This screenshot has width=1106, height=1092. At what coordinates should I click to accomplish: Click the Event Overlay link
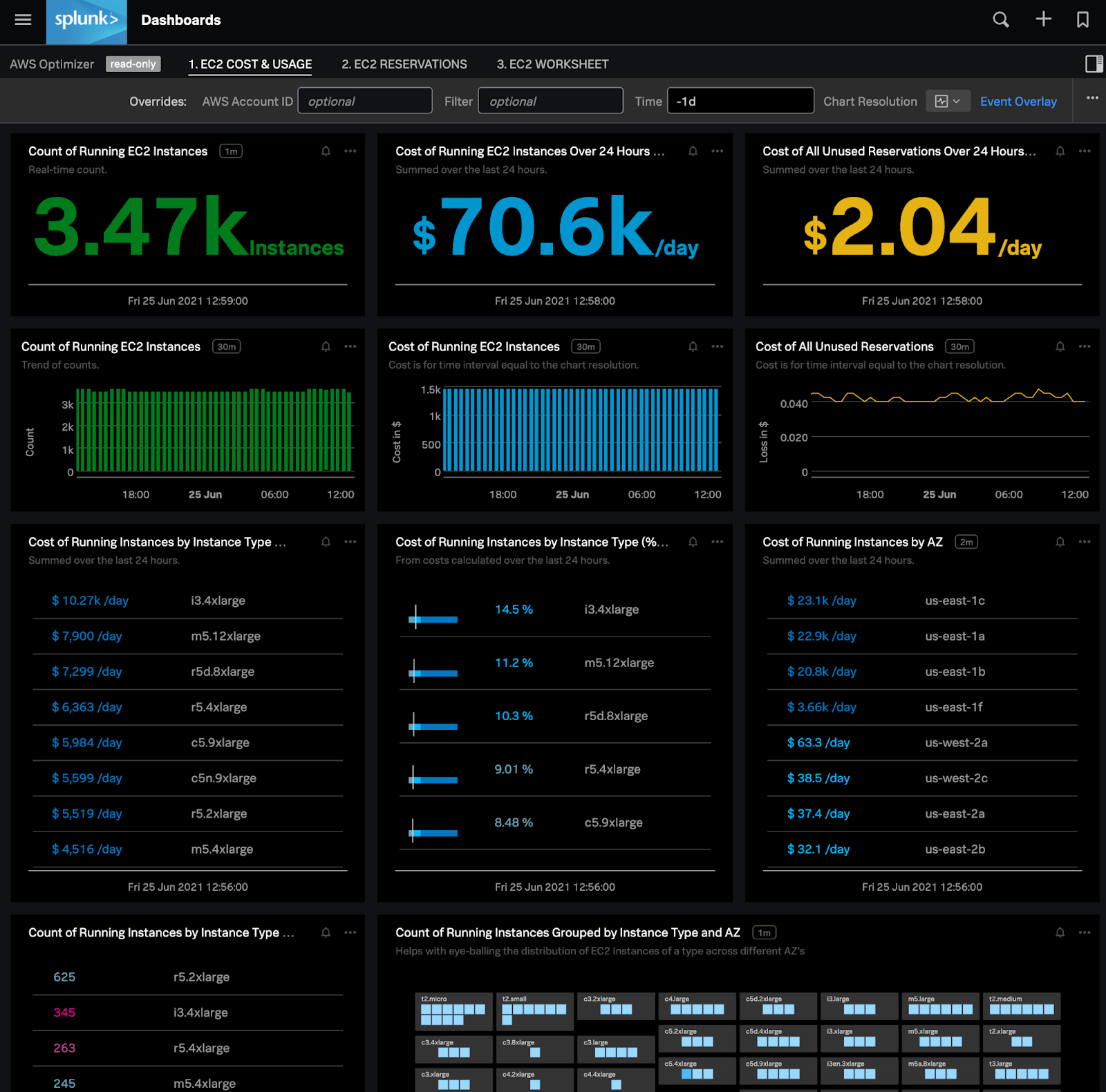tap(1018, 102)
